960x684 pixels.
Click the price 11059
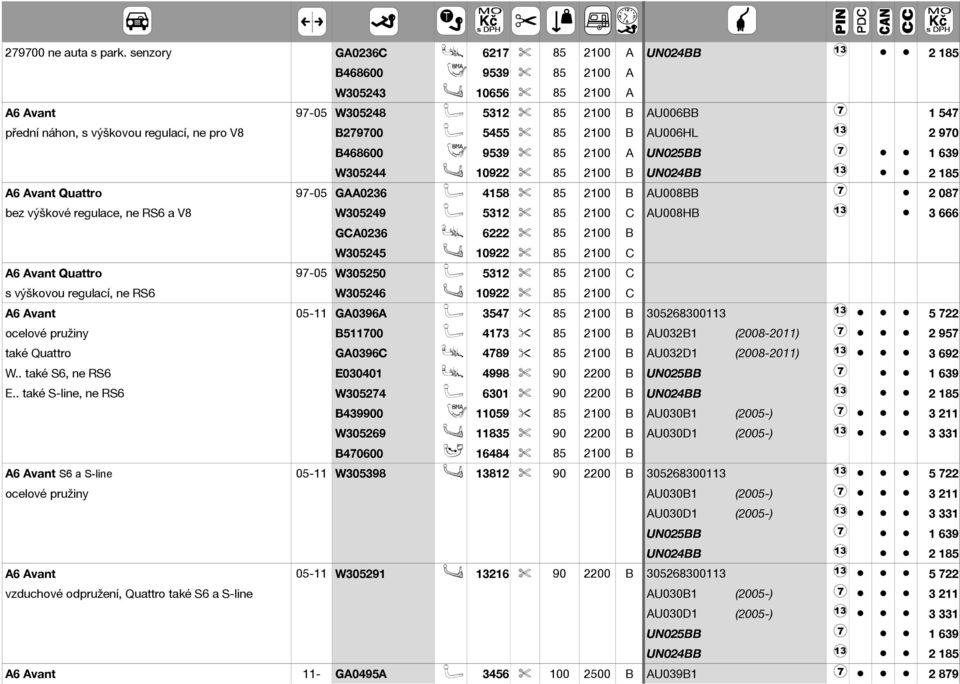click(492, 413)
